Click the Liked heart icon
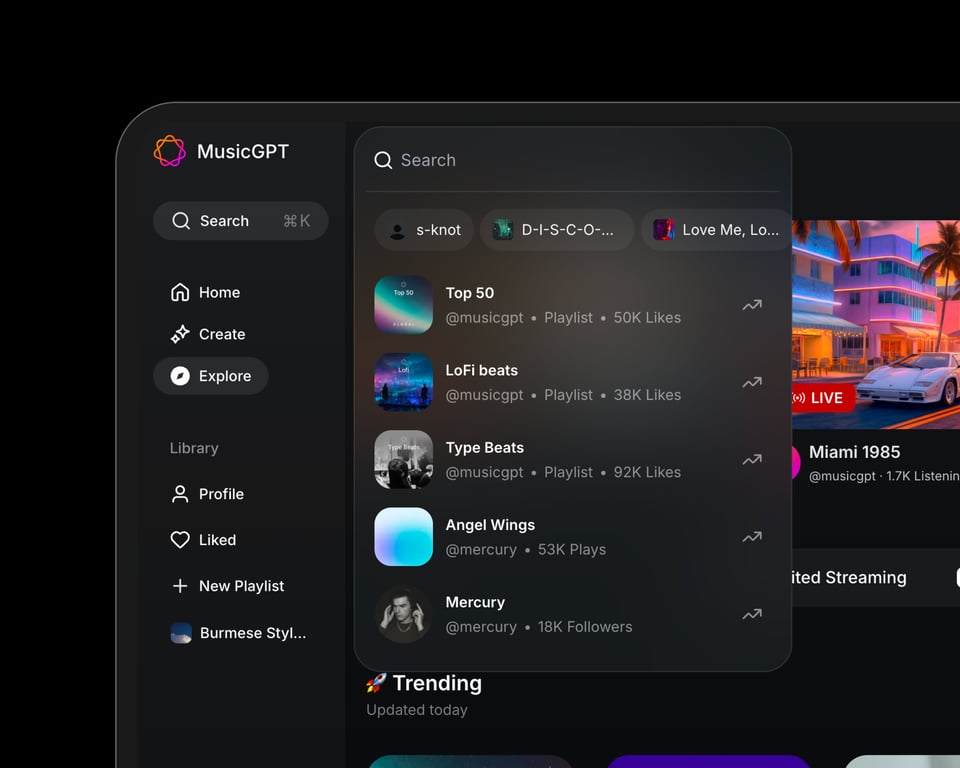This screenshot has height=768, width=960. click(x=180, y=540)
